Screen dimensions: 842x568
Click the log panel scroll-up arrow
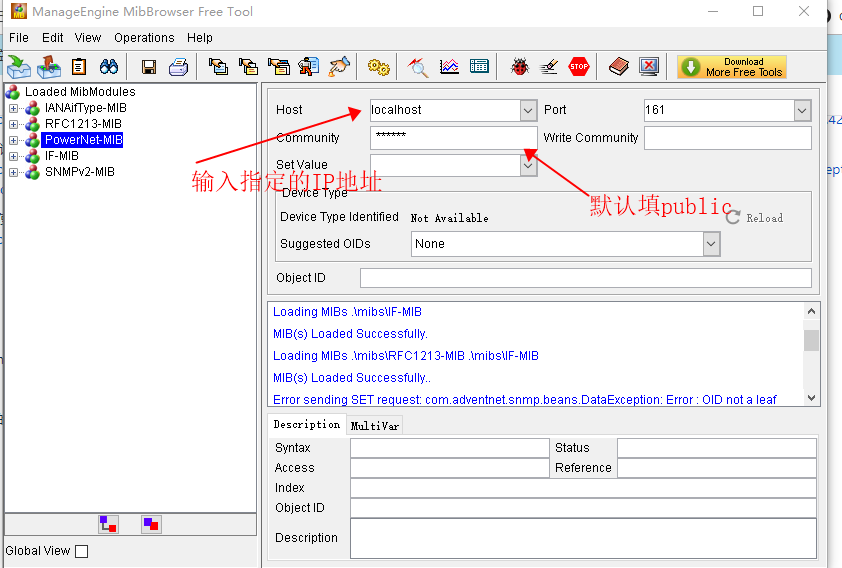point(811,311)
